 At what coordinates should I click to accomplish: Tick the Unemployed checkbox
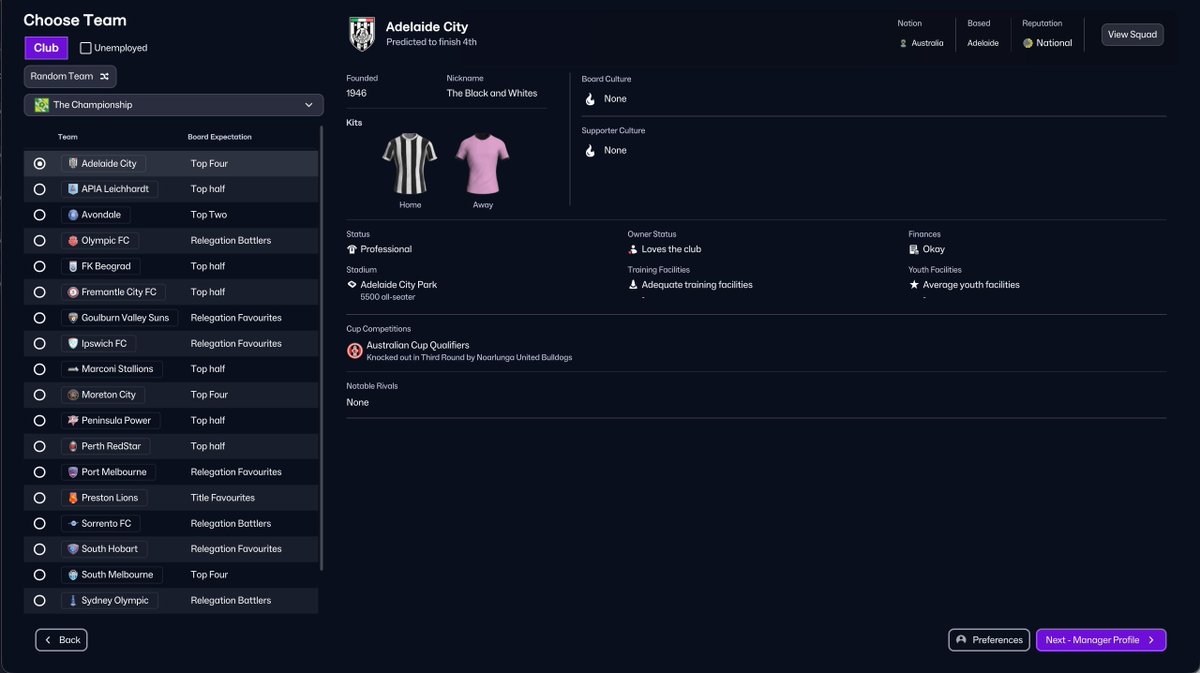coord(85,48)
